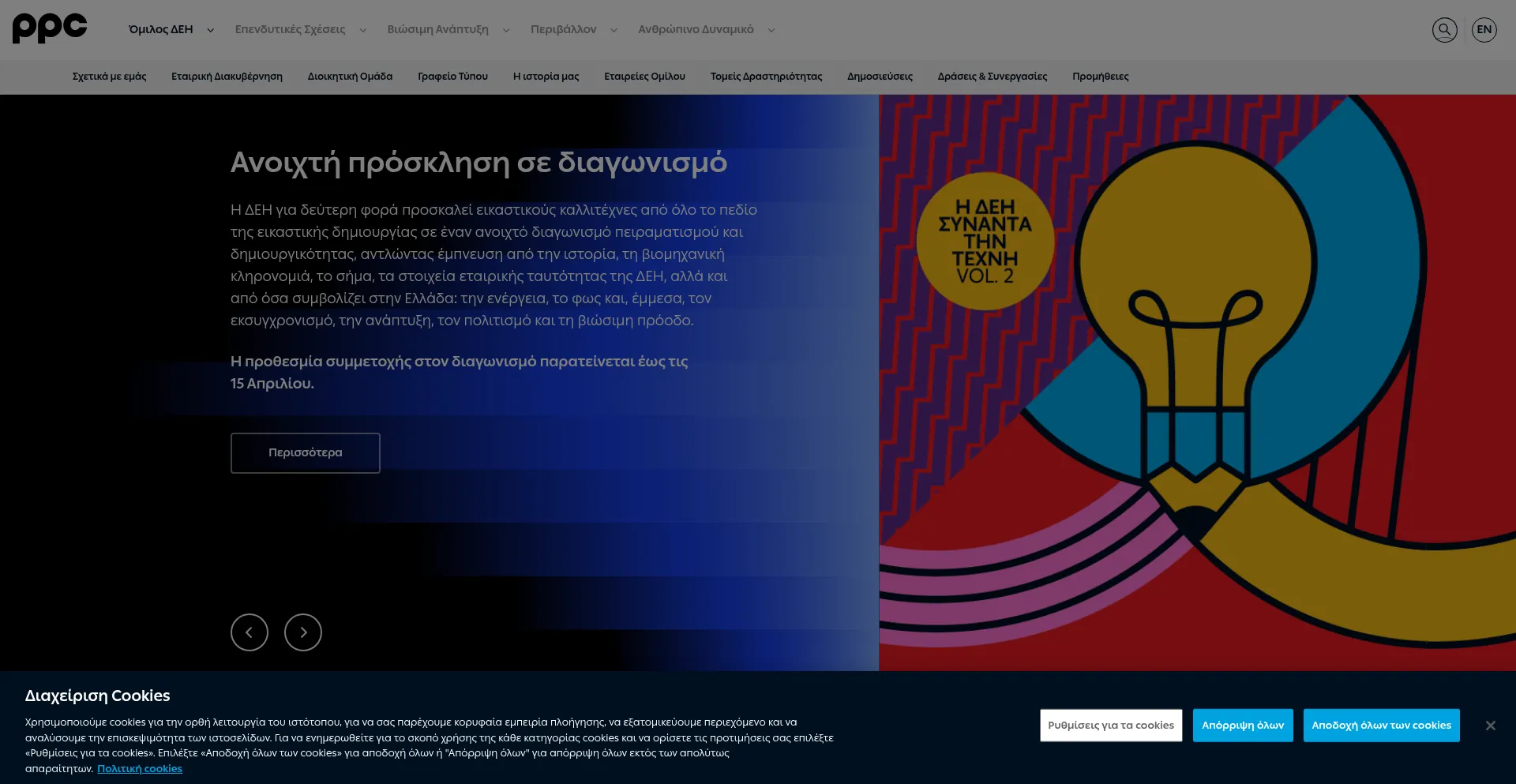Click the Περισσότερα button
The width and height of the screenshot is (1516, 784).
[x=306, y=453]
